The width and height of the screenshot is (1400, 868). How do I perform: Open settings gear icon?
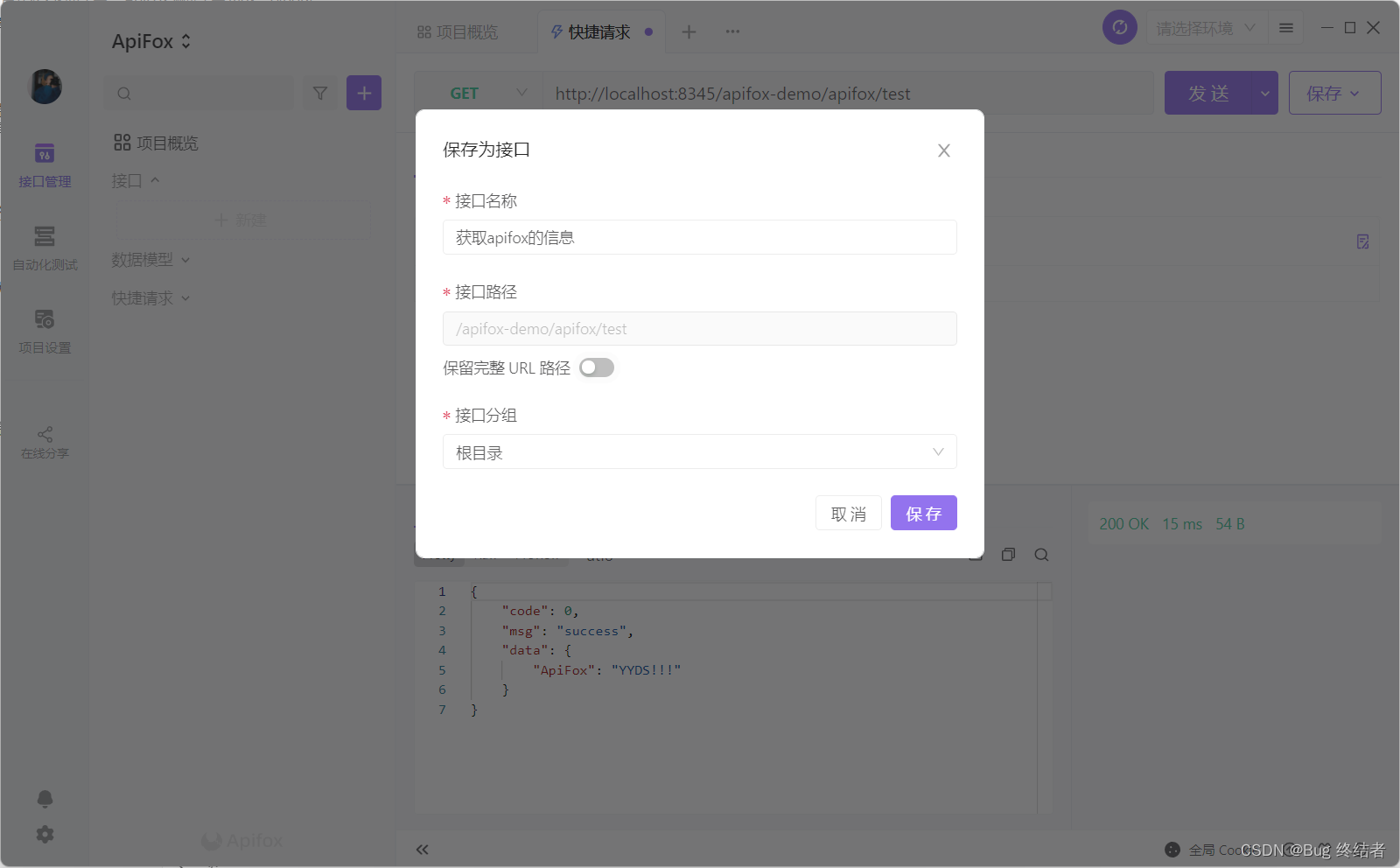tap(45, 835)
